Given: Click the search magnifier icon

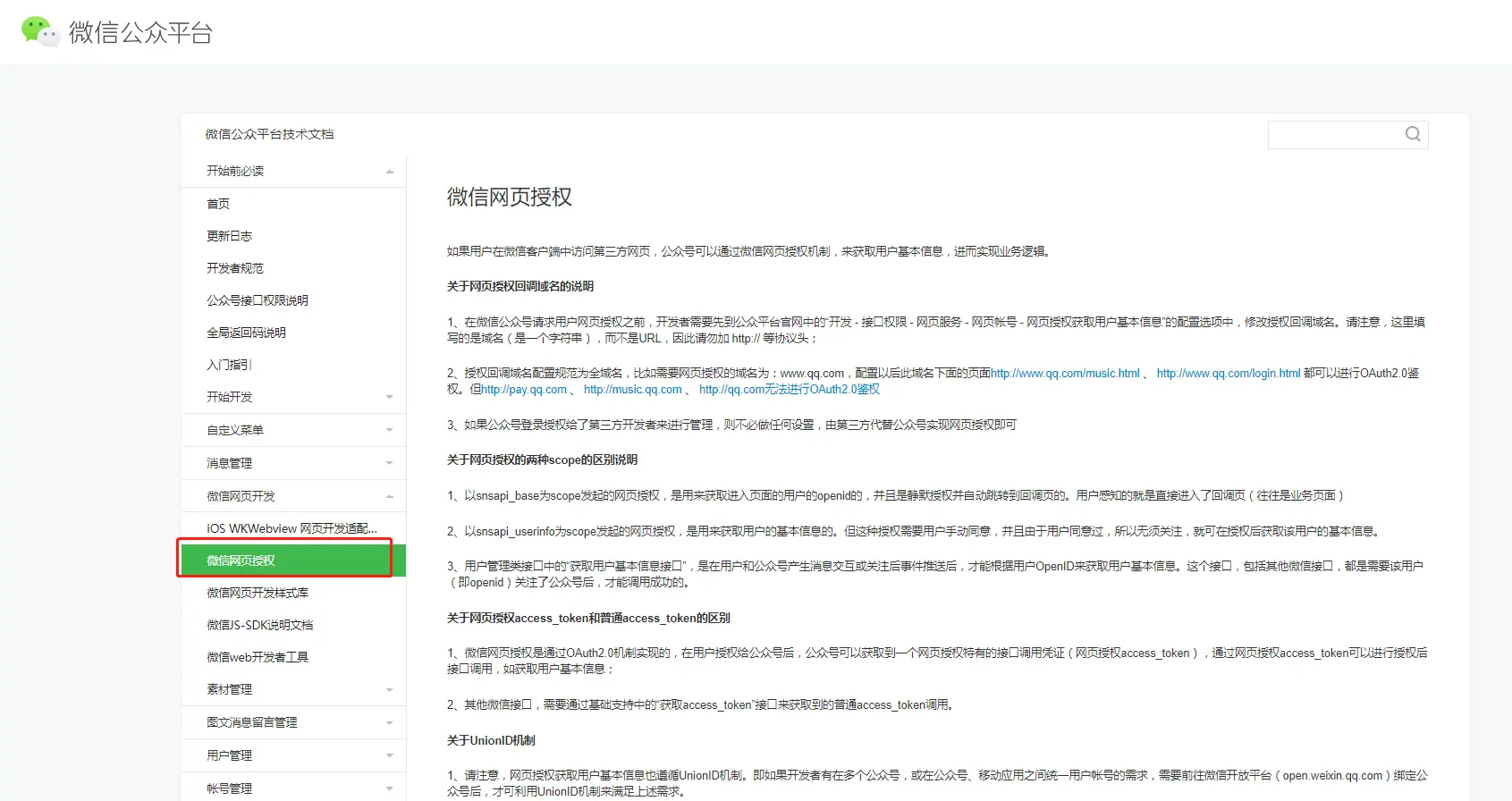Looking at the screenshot, I should click(x=1413, y=134).
